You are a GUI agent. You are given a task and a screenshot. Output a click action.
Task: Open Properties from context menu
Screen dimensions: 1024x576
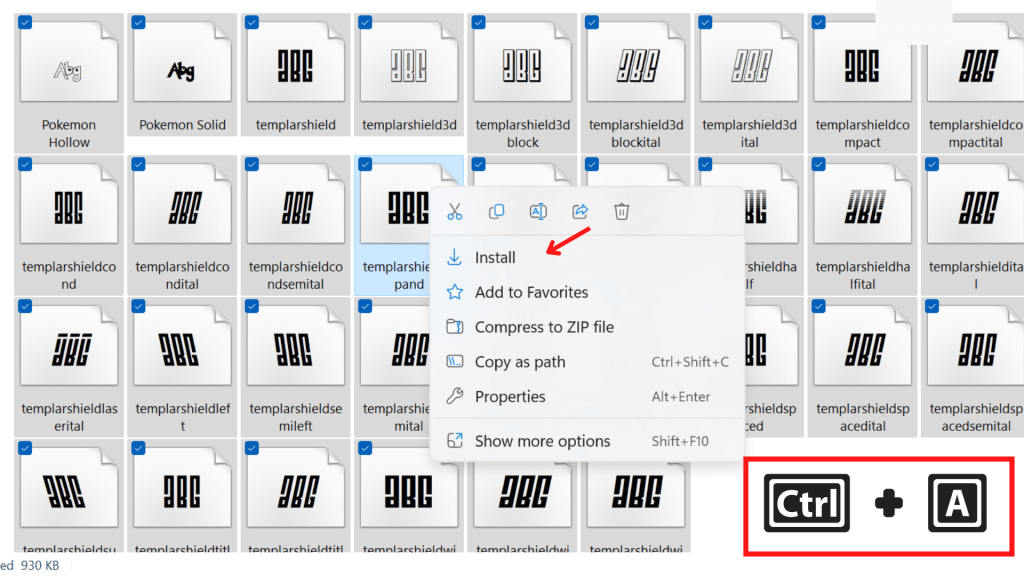pyautogui.click(x=587, y=396)
